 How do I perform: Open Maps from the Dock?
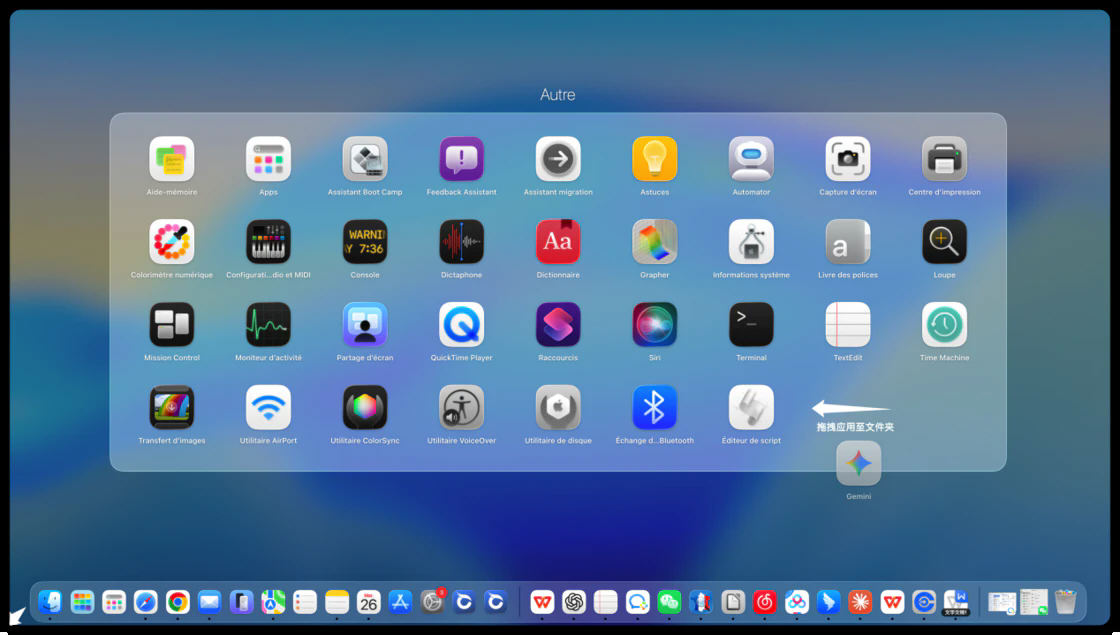(273, 602)
